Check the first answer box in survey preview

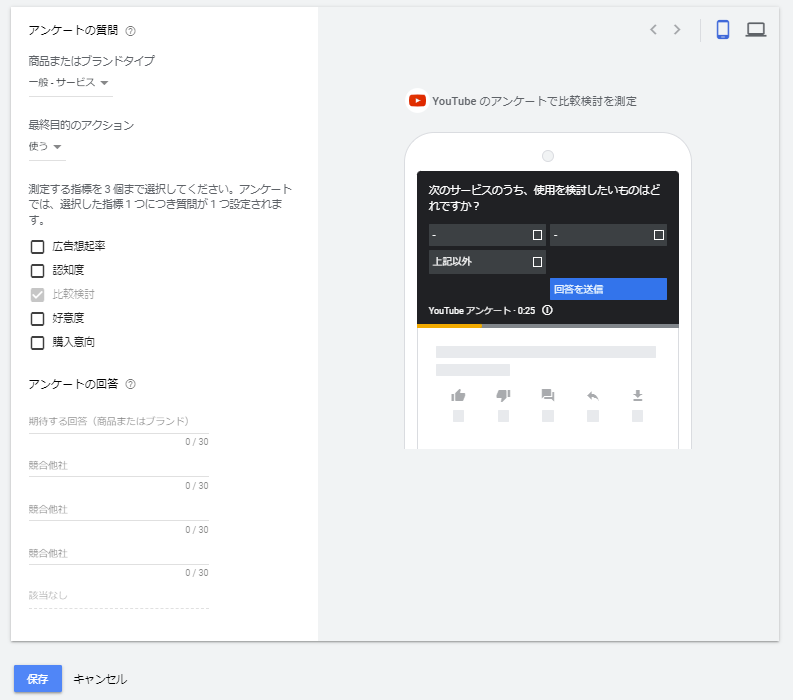(x=537, y=235)
